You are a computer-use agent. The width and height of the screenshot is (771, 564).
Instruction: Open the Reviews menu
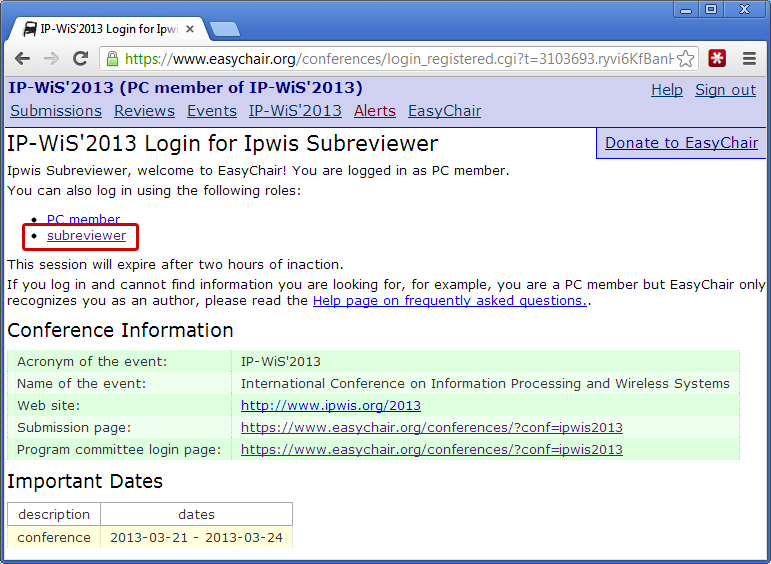tap(144, 111)
